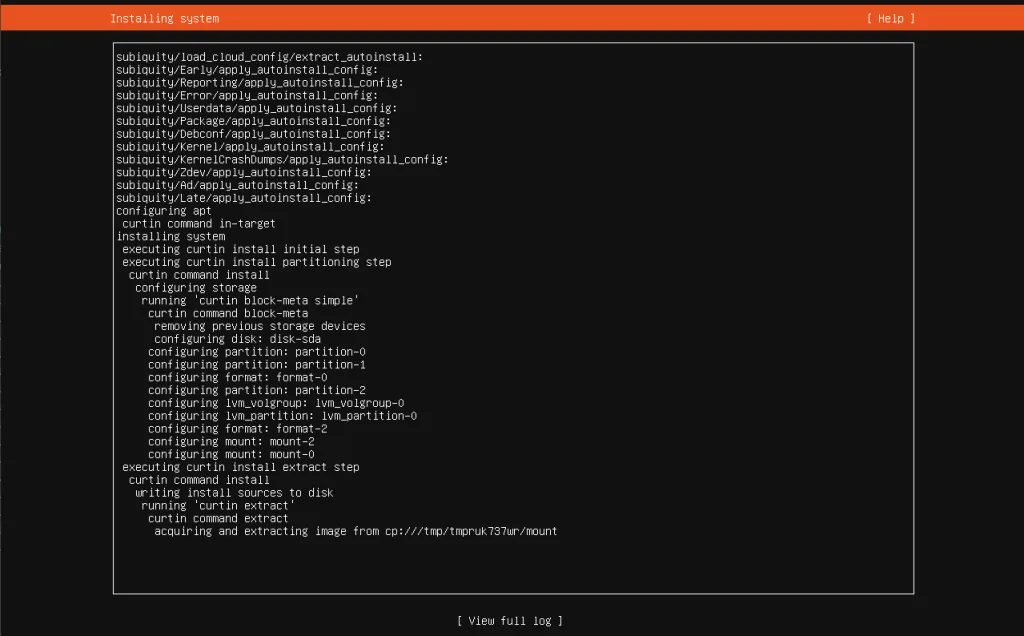Click 'writing install sources to disk' line
1024x636 pixels.
click(x=234, y=493)
